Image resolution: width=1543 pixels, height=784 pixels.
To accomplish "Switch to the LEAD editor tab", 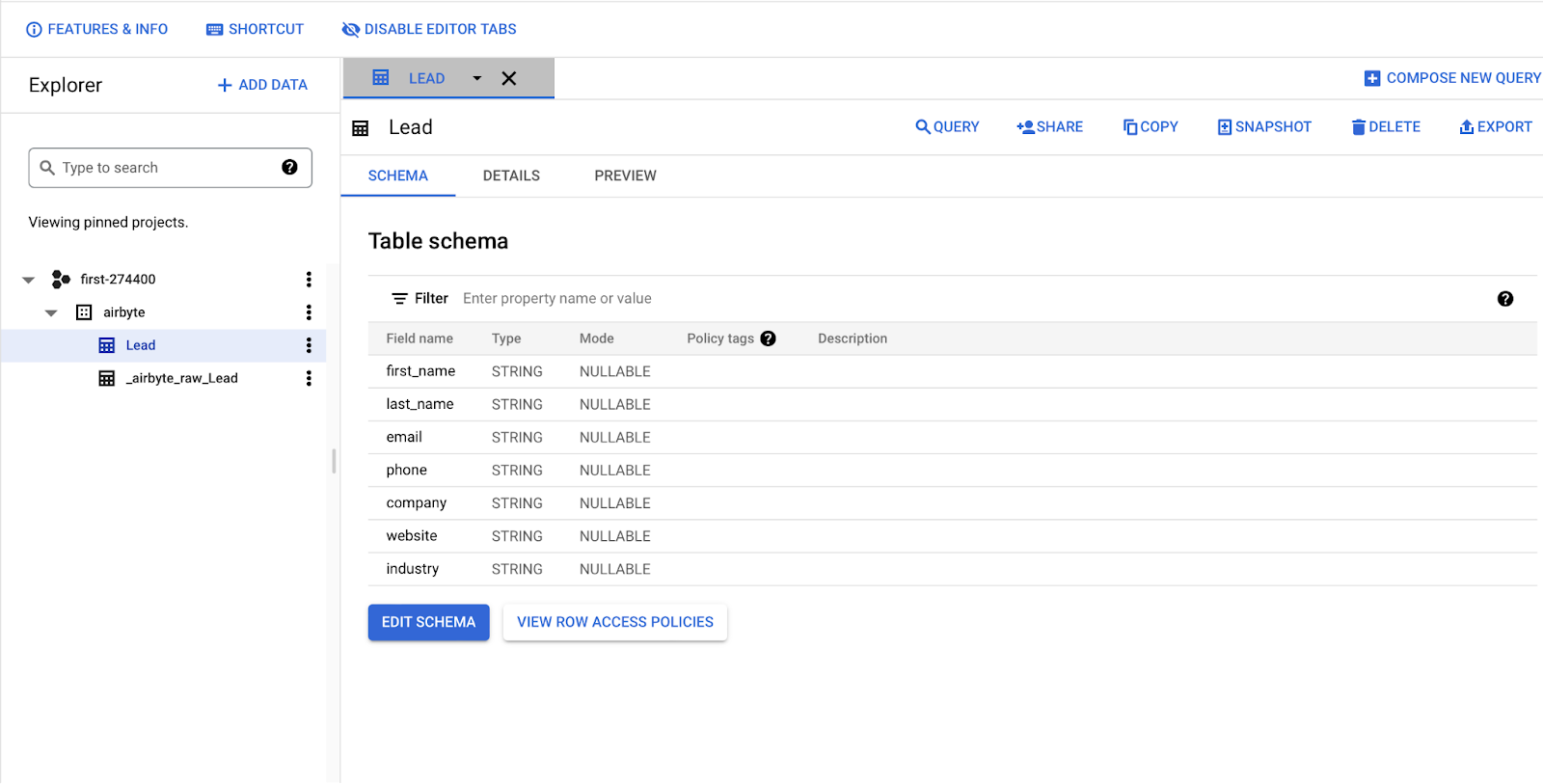I will pyautogui.click(x=426, y=78).
